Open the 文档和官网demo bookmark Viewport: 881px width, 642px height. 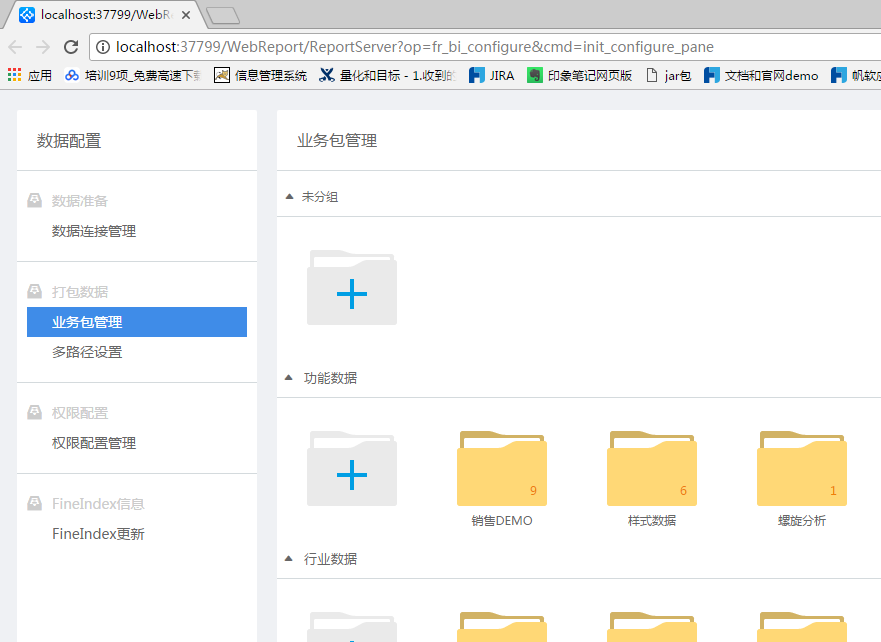[761, 75]
